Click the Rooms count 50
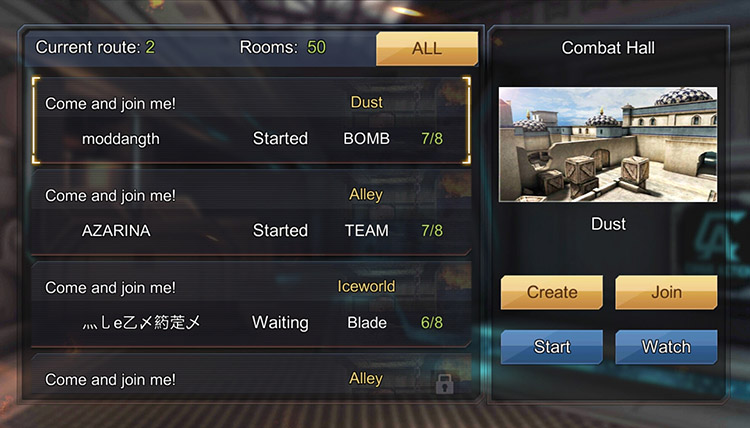 (x=316, y=47)
